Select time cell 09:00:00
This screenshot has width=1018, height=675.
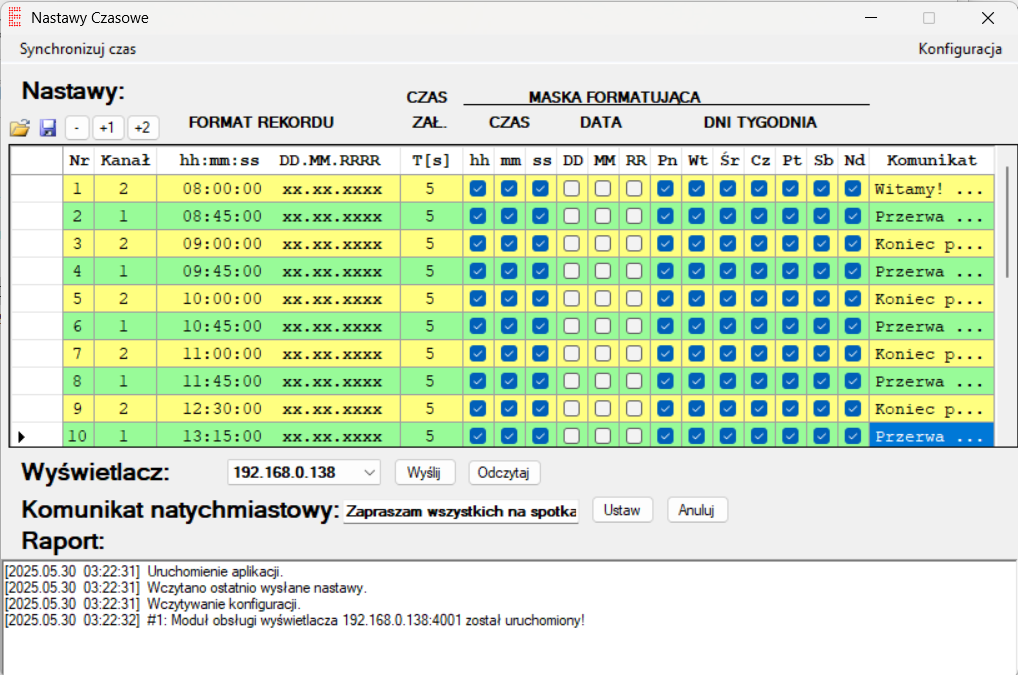(222, 243)
